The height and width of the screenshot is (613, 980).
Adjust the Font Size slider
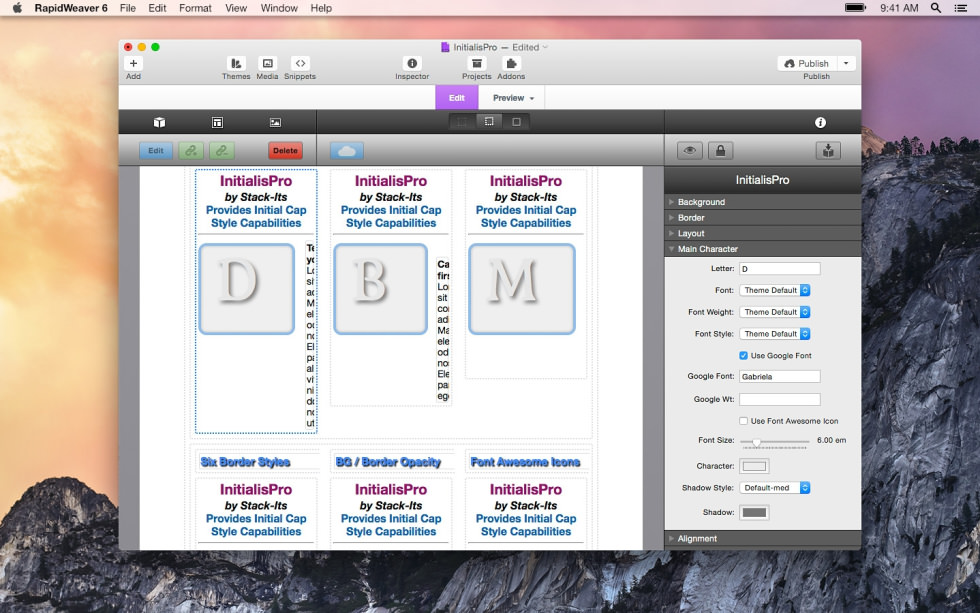[756, 442]
